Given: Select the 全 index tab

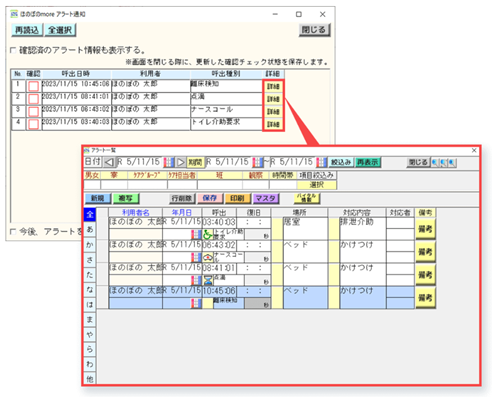Looking at the screenshot, I should 90,214.
